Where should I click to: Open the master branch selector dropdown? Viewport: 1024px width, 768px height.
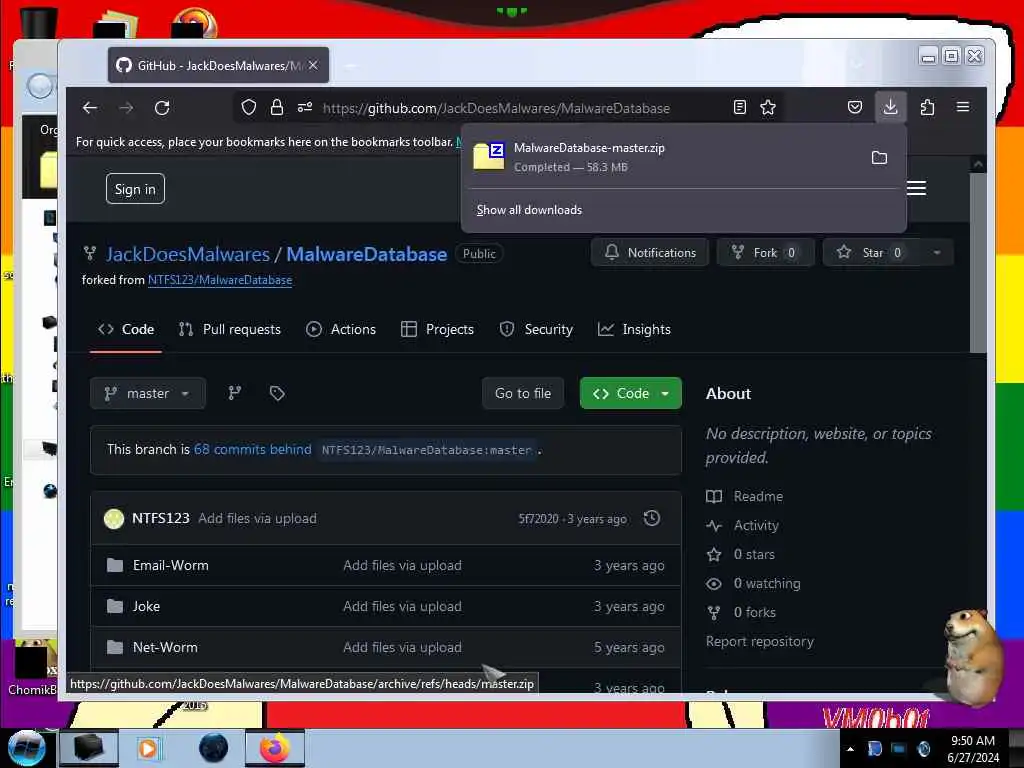coord(148,393)
